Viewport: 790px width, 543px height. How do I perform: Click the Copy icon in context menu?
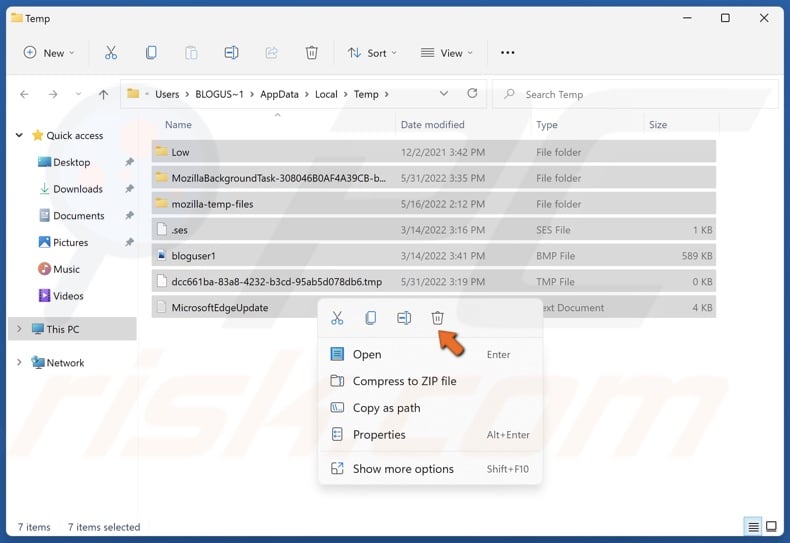[370, 318]
